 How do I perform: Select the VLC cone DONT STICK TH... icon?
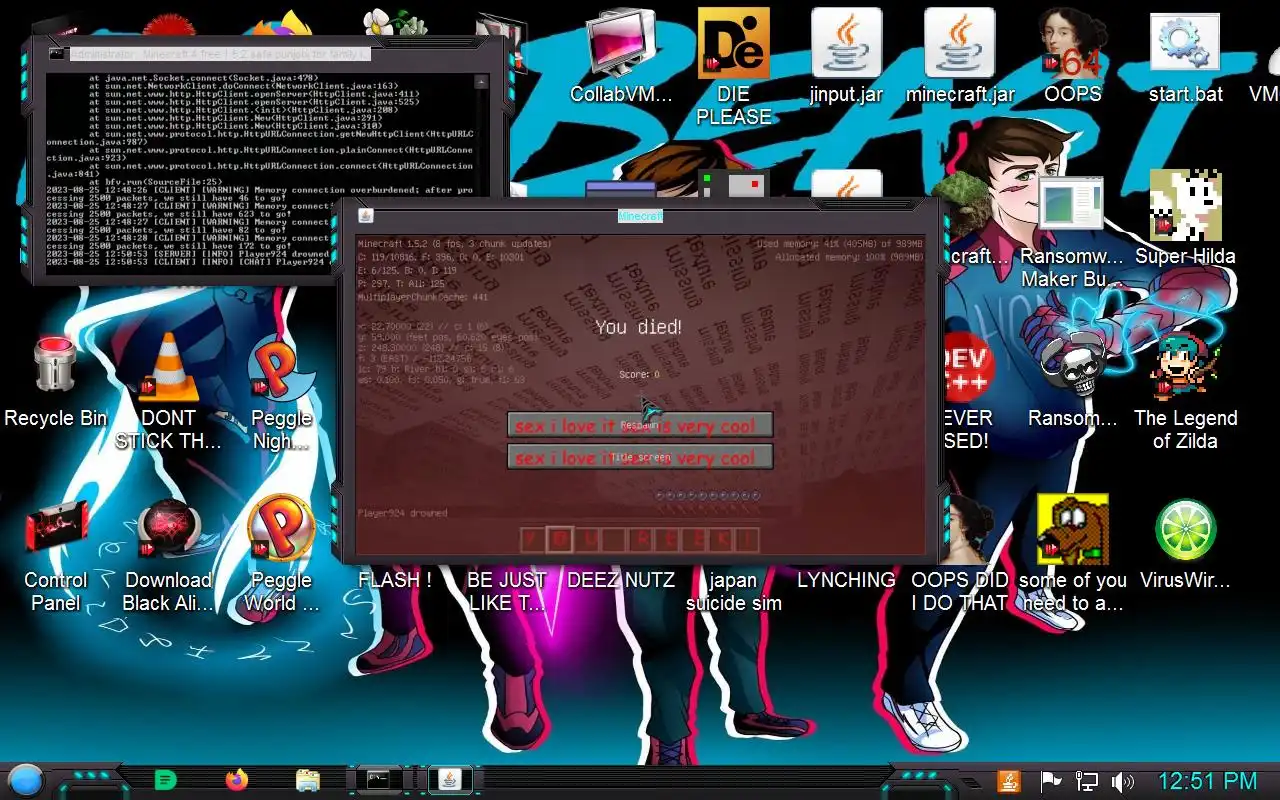pyautogui.click(x=168, y=390)
